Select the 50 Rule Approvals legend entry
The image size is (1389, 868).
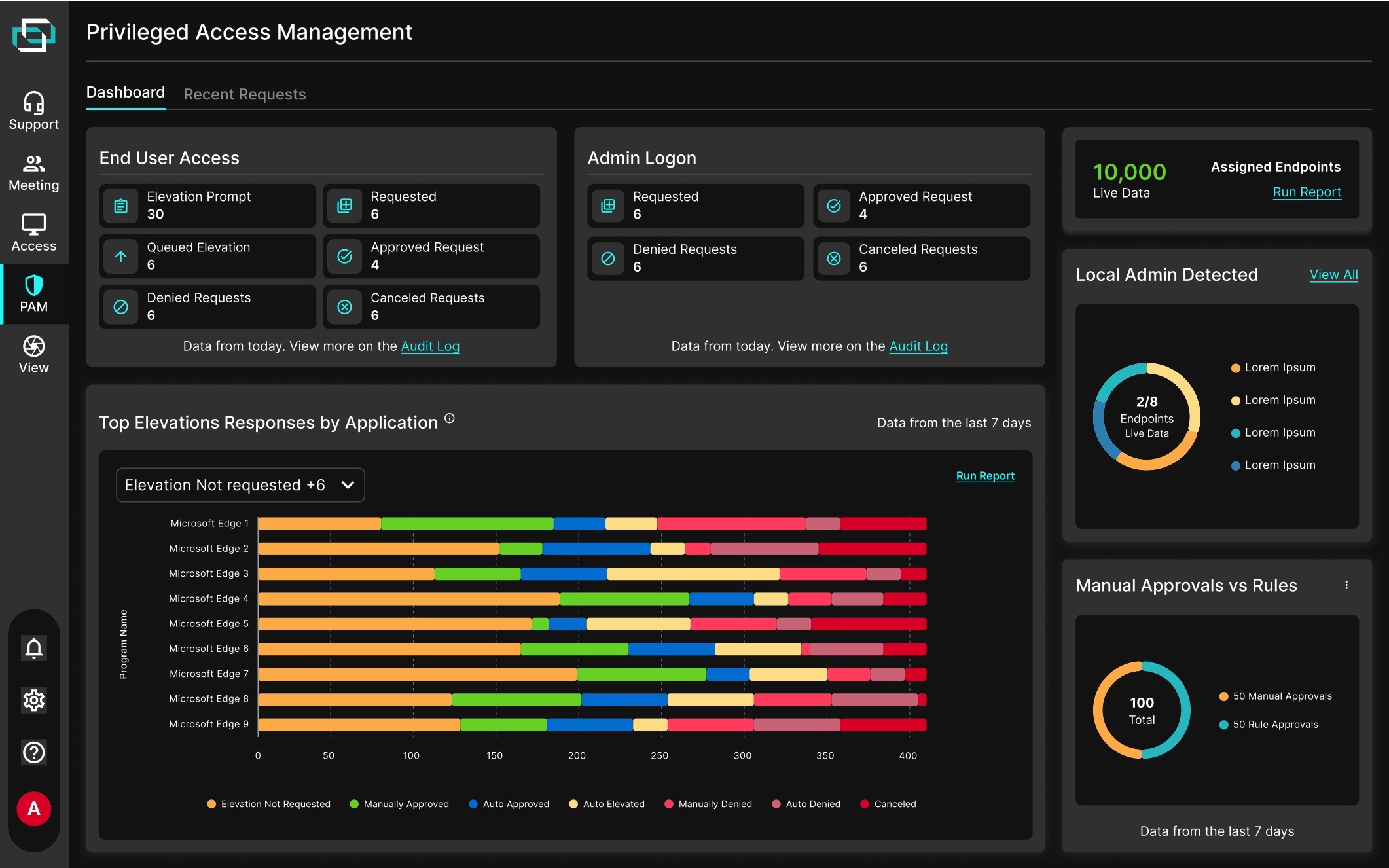coord(1269,725)
